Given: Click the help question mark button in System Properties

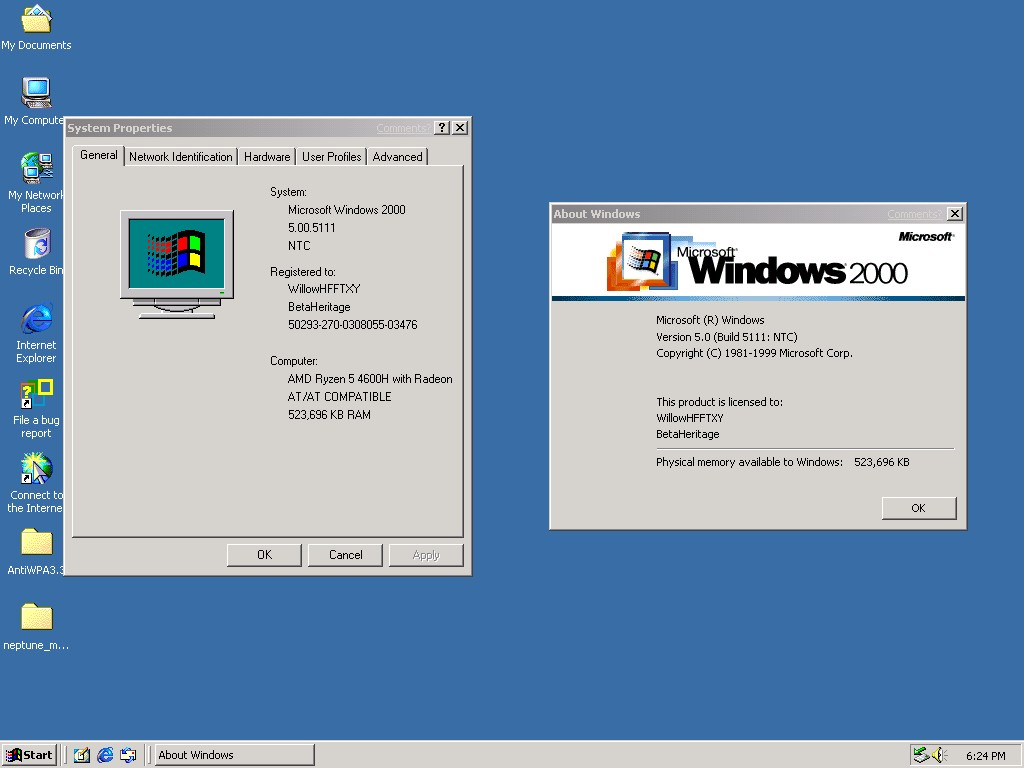Looking at the screenshot, I should click(x=442, y=128).
